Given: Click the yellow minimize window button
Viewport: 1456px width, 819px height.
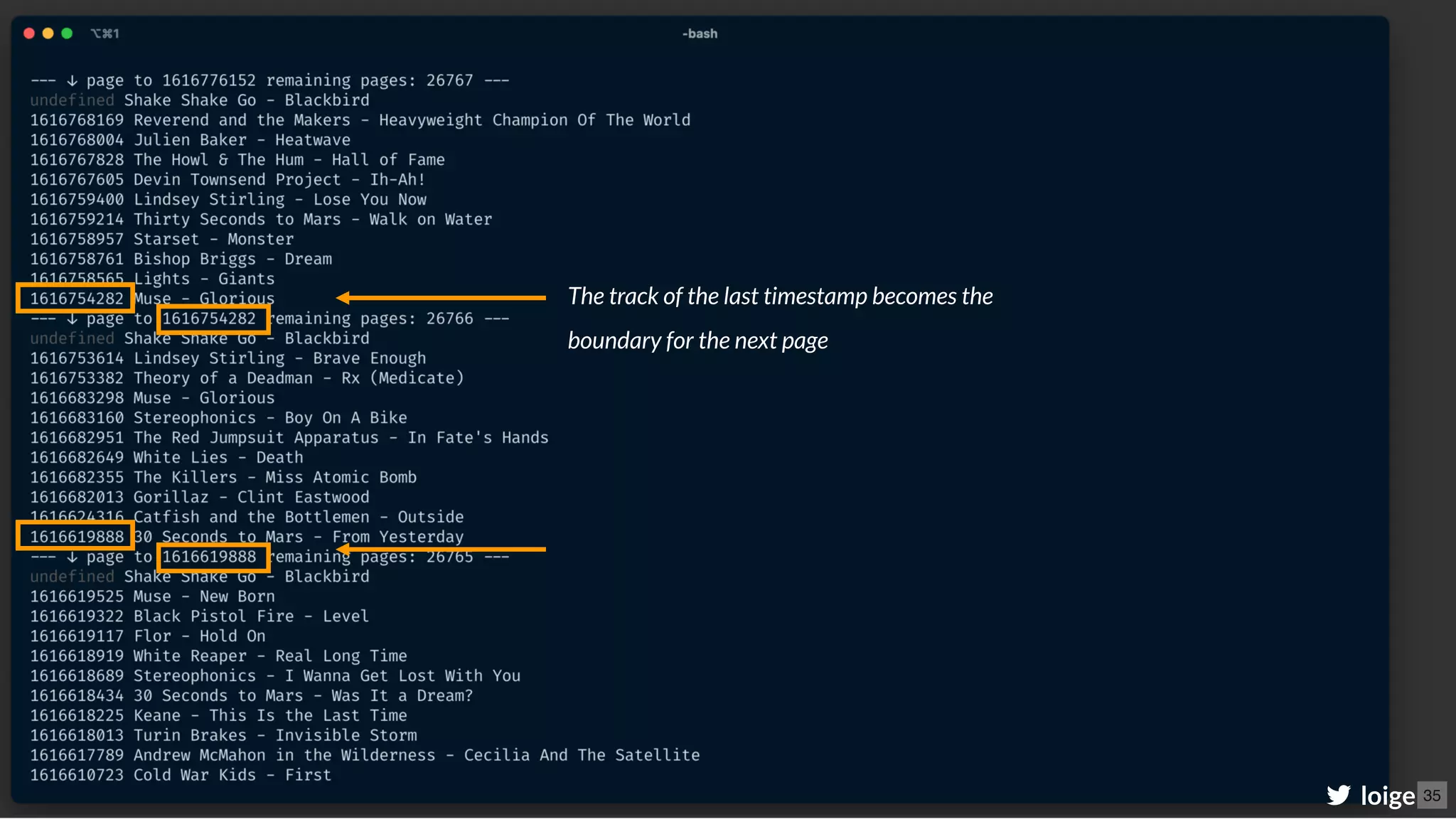Looking at the screenshot, I should 48,33.
